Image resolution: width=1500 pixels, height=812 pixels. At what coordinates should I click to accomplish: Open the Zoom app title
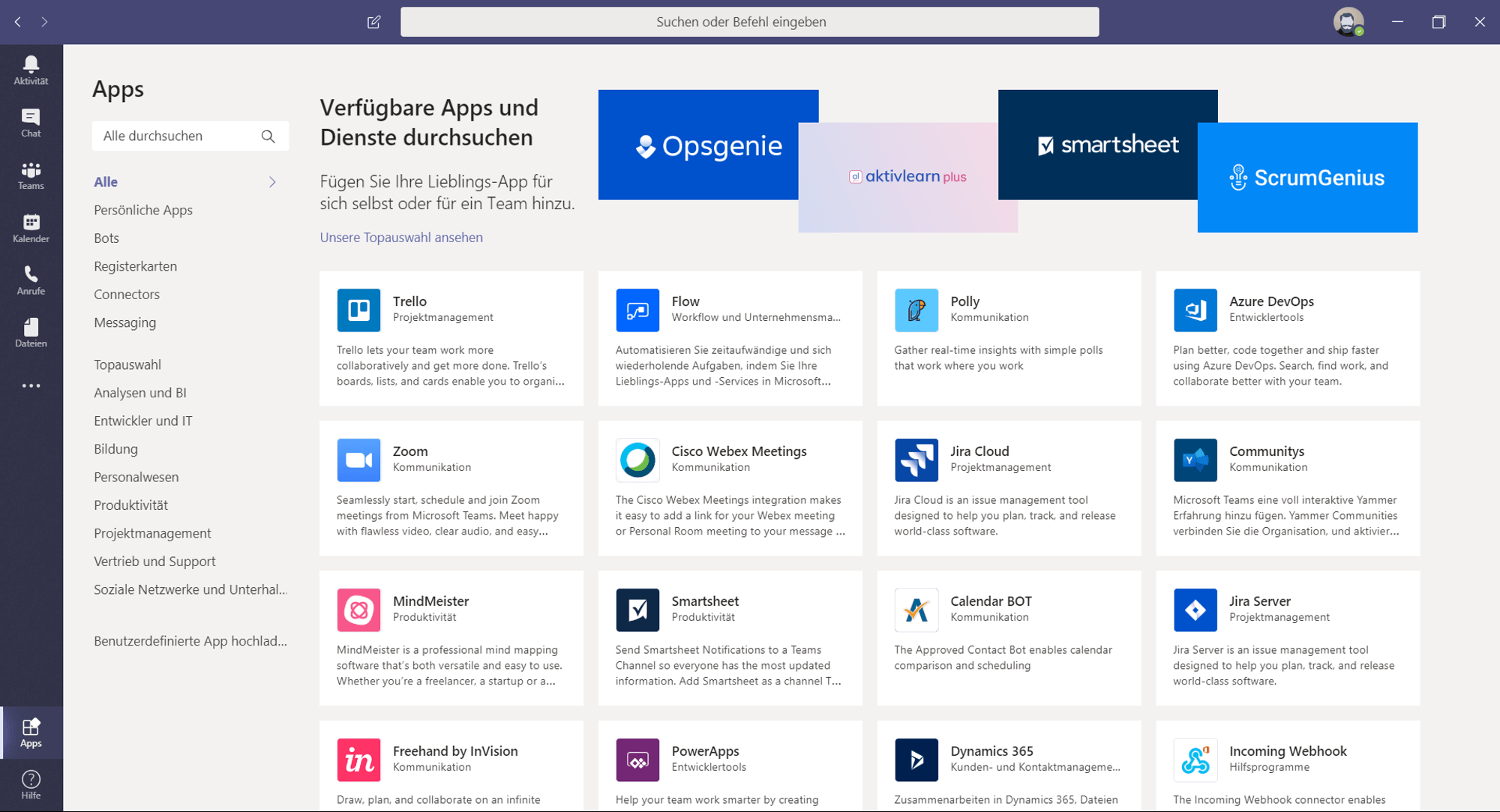410,451
